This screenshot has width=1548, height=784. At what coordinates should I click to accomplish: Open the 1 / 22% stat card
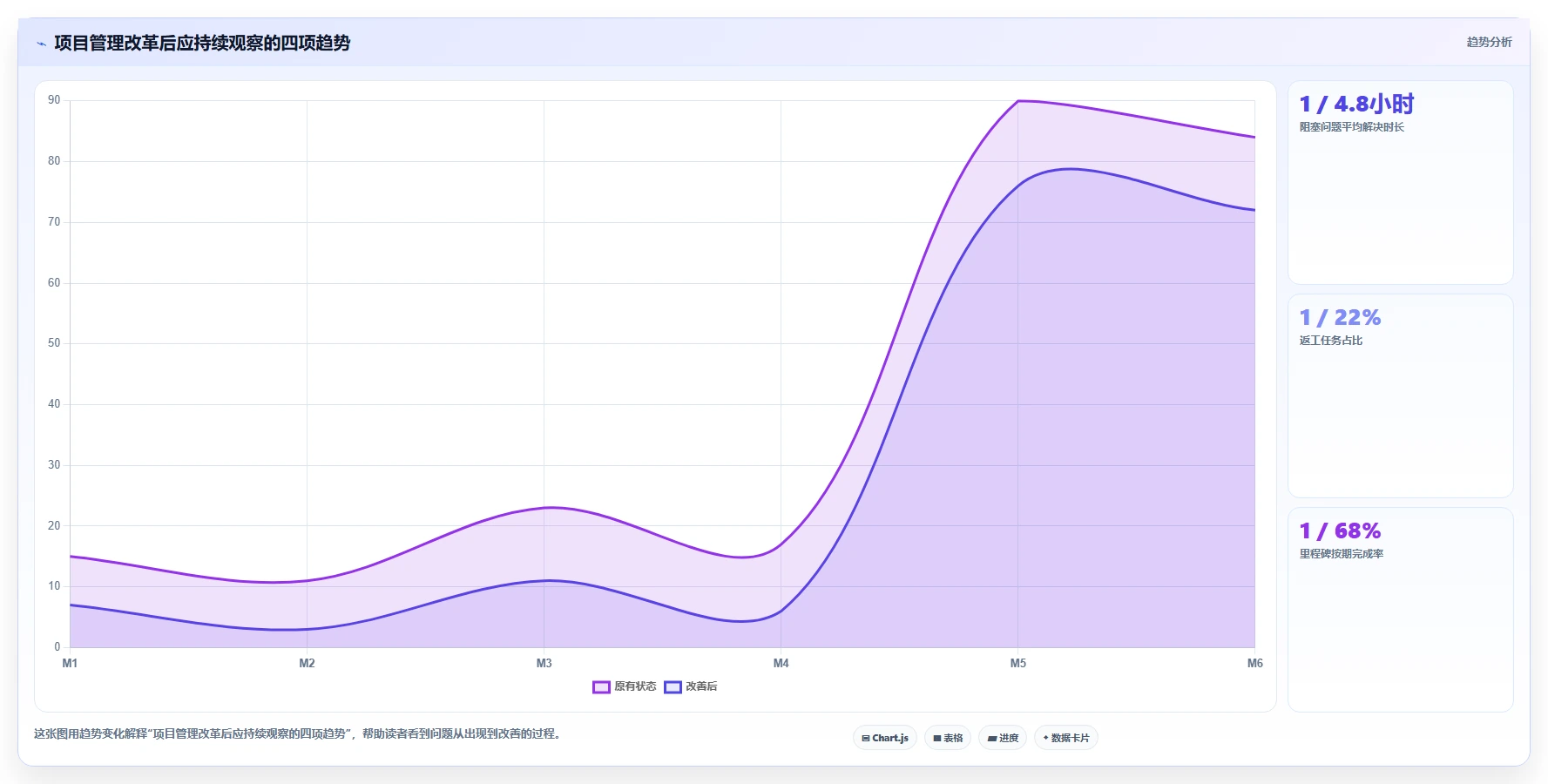point(1401,396)
